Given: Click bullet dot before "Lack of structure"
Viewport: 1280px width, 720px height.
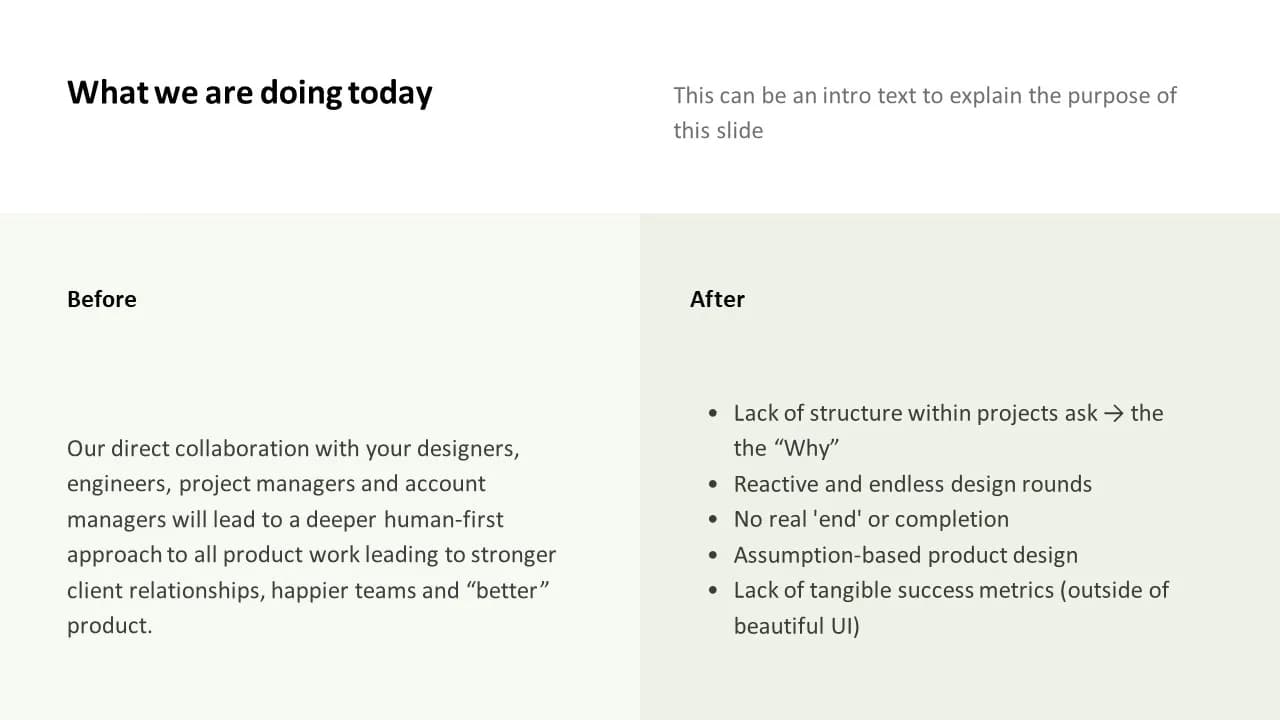Looking at the screenshot, I should [x=713, y=413].
